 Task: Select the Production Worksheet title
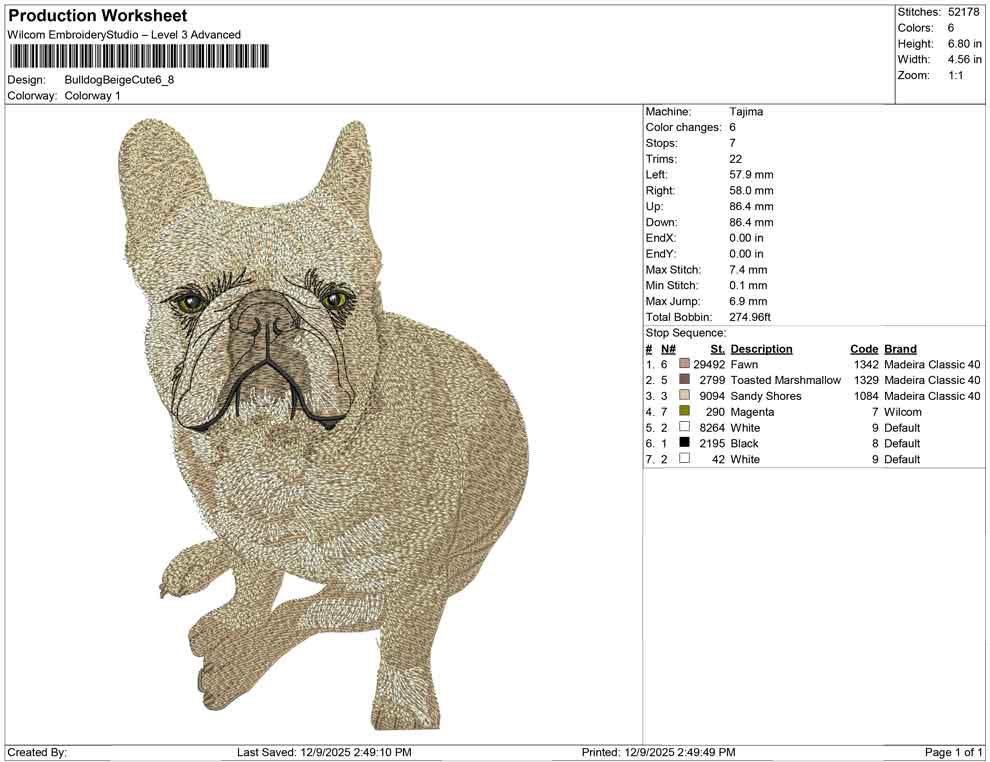click(x=95, y=16)
